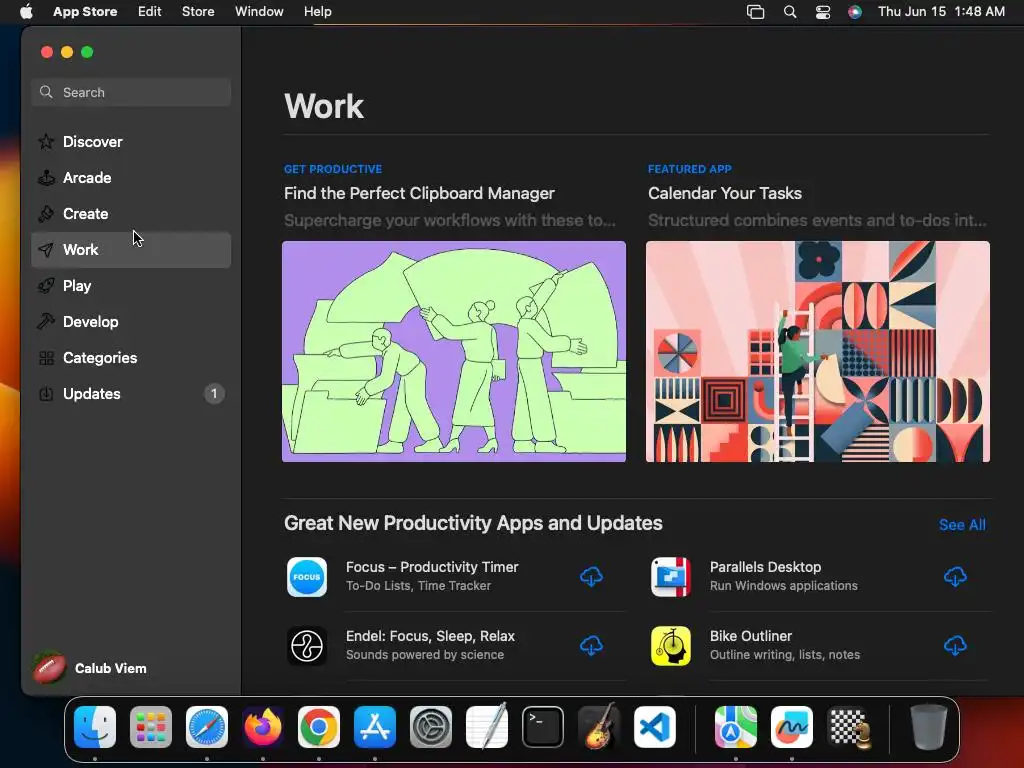Click the Search field in sidebar
The image size is (1024, 768).
point(131,92)
